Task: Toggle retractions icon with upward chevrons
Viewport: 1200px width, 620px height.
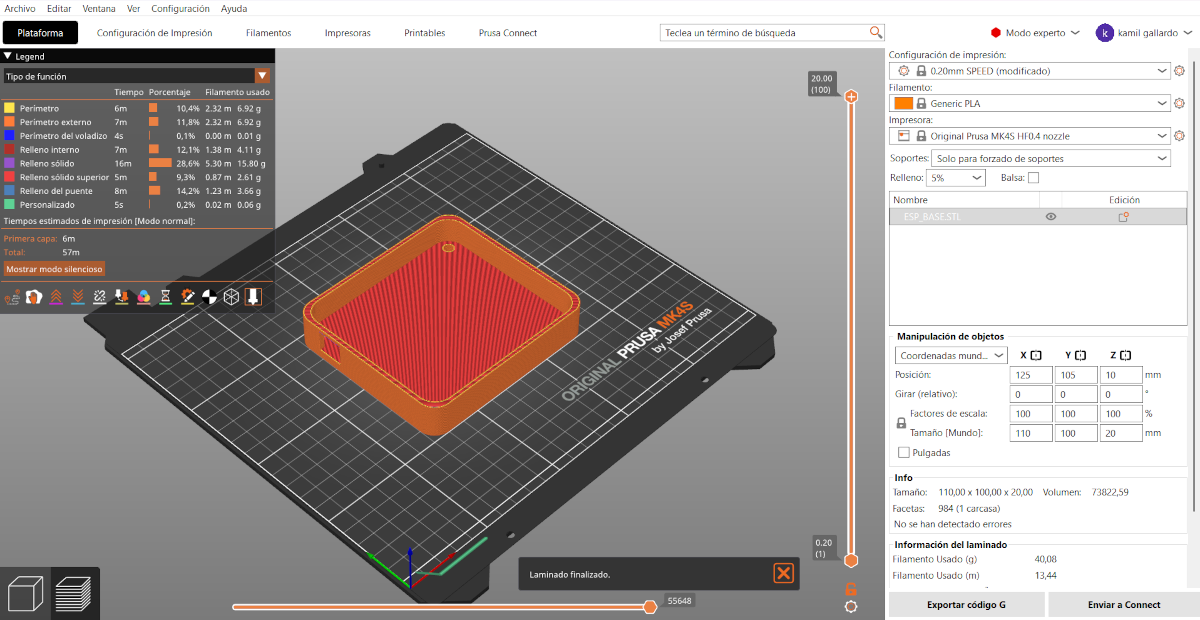Action: 56,296
